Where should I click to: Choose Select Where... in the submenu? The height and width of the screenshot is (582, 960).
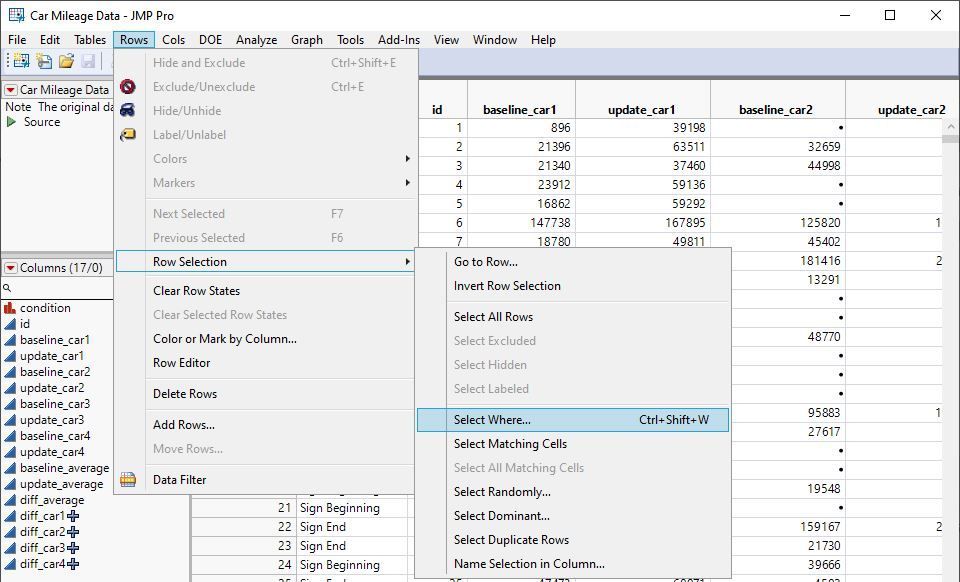573,420
